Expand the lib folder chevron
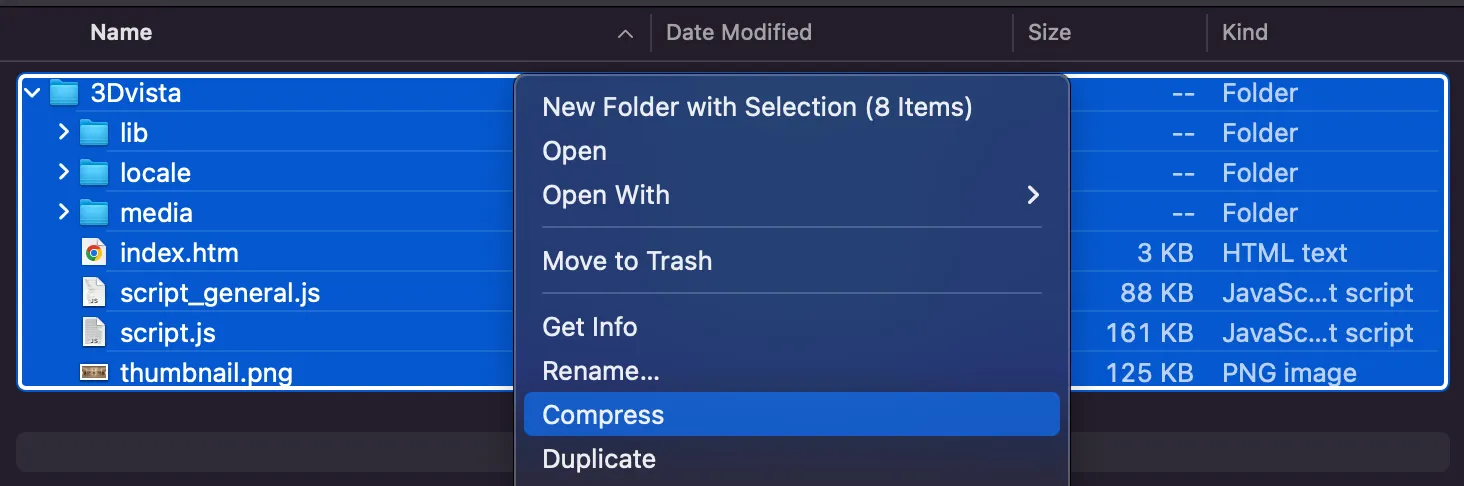This screenshot has height=486, width=1464. [x=63, y=132]
